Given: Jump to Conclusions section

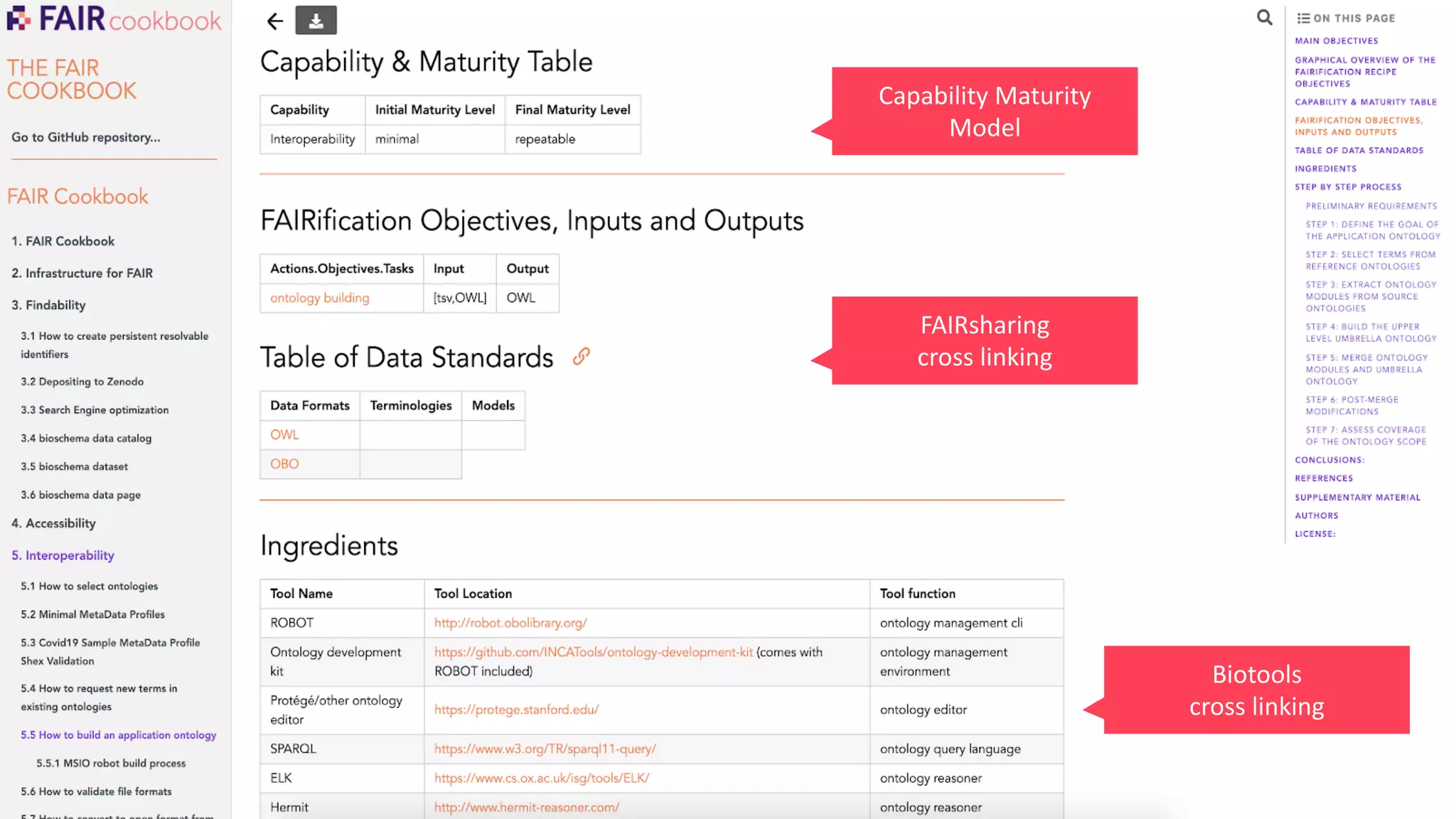Looking at the screenshot, I should coord(1329,460).
